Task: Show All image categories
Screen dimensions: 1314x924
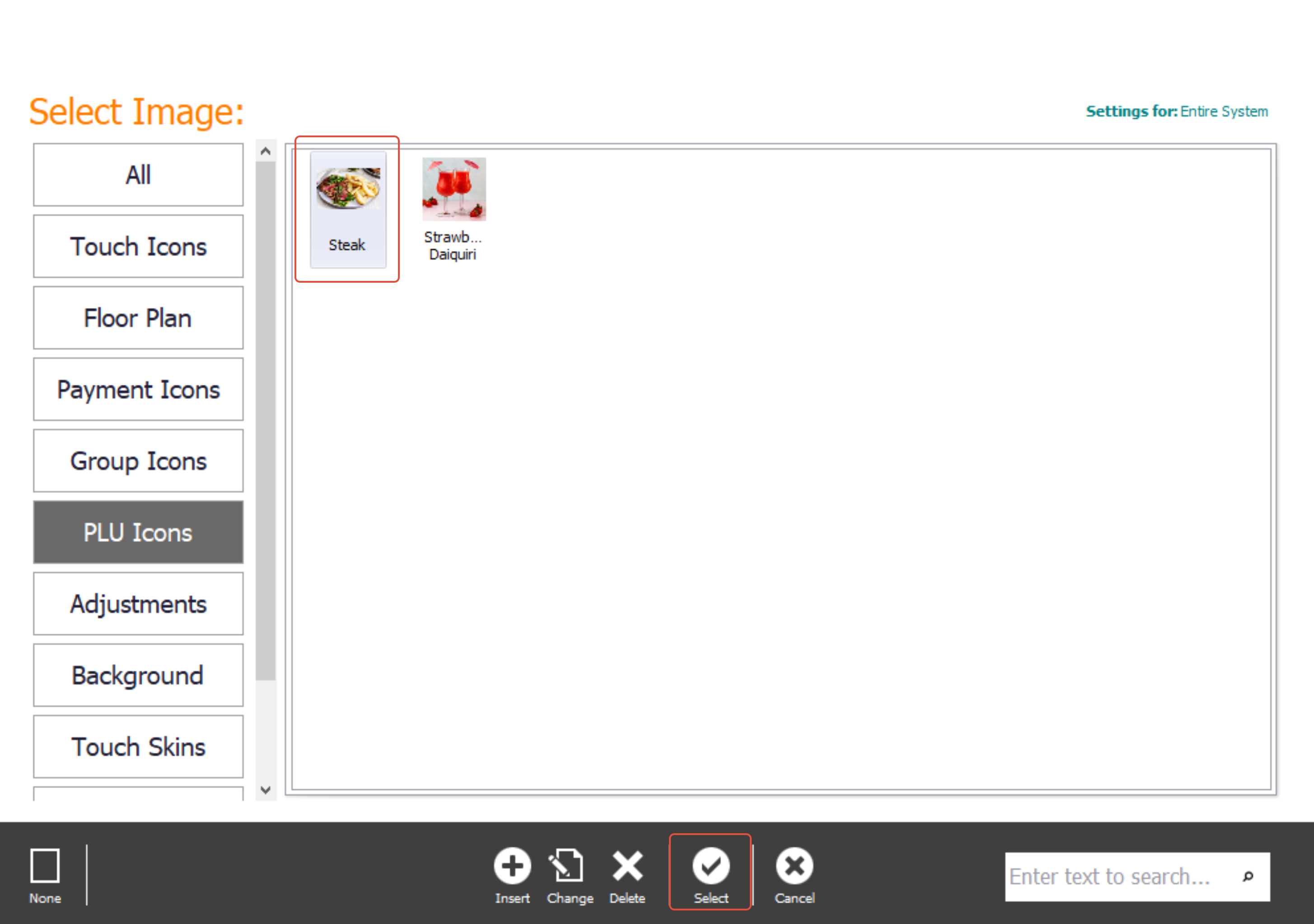Action: coord(138,174)
